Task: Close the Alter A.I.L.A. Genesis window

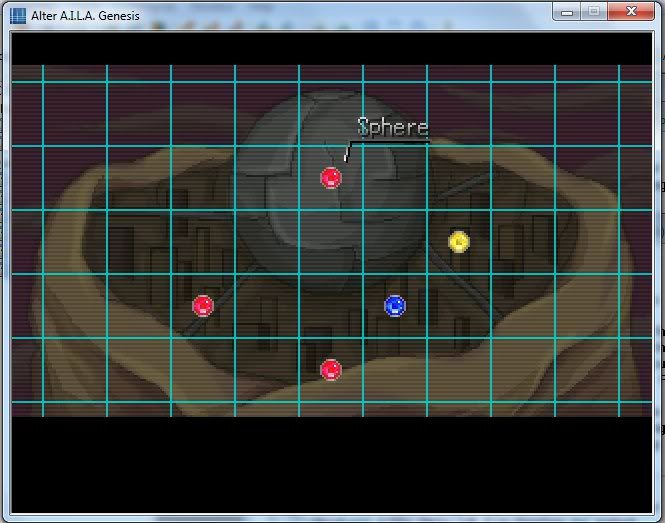Action: (x=631, y=11)
